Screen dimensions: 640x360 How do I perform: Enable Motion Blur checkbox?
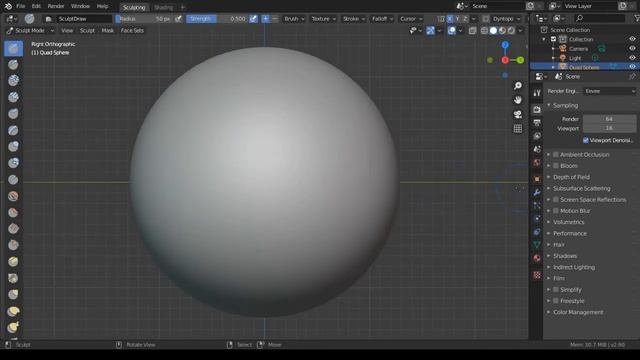click(556, 211)
